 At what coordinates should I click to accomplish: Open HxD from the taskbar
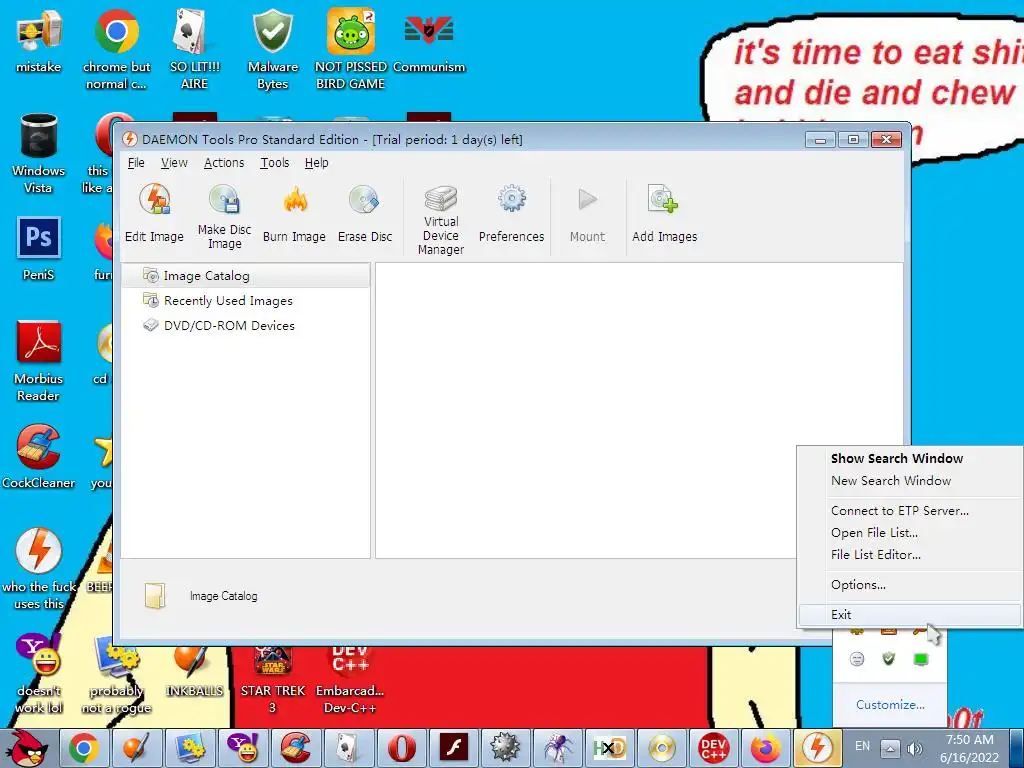[609, 748]
